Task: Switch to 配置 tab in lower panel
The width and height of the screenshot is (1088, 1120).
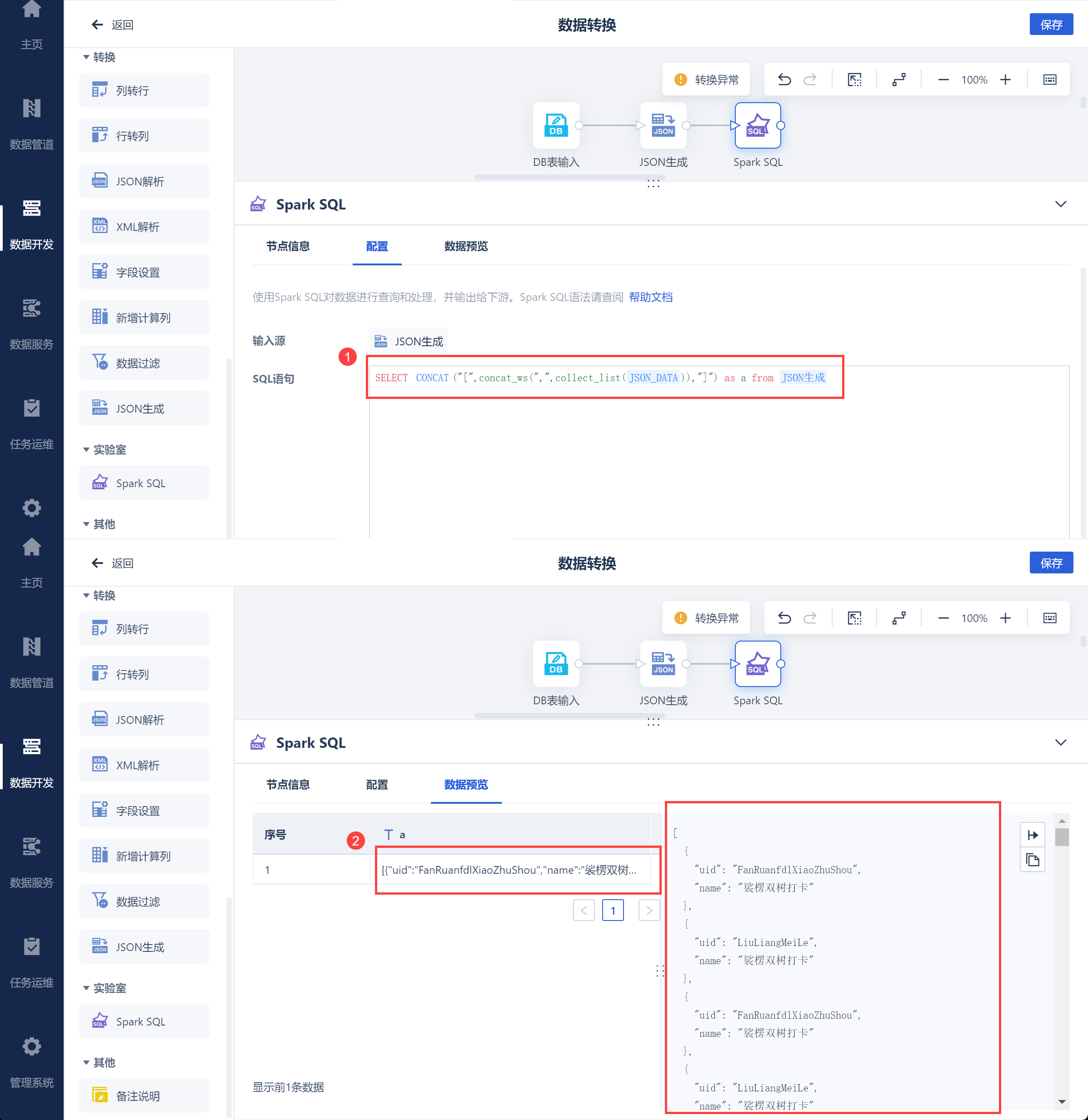Action: pos(377,785)
